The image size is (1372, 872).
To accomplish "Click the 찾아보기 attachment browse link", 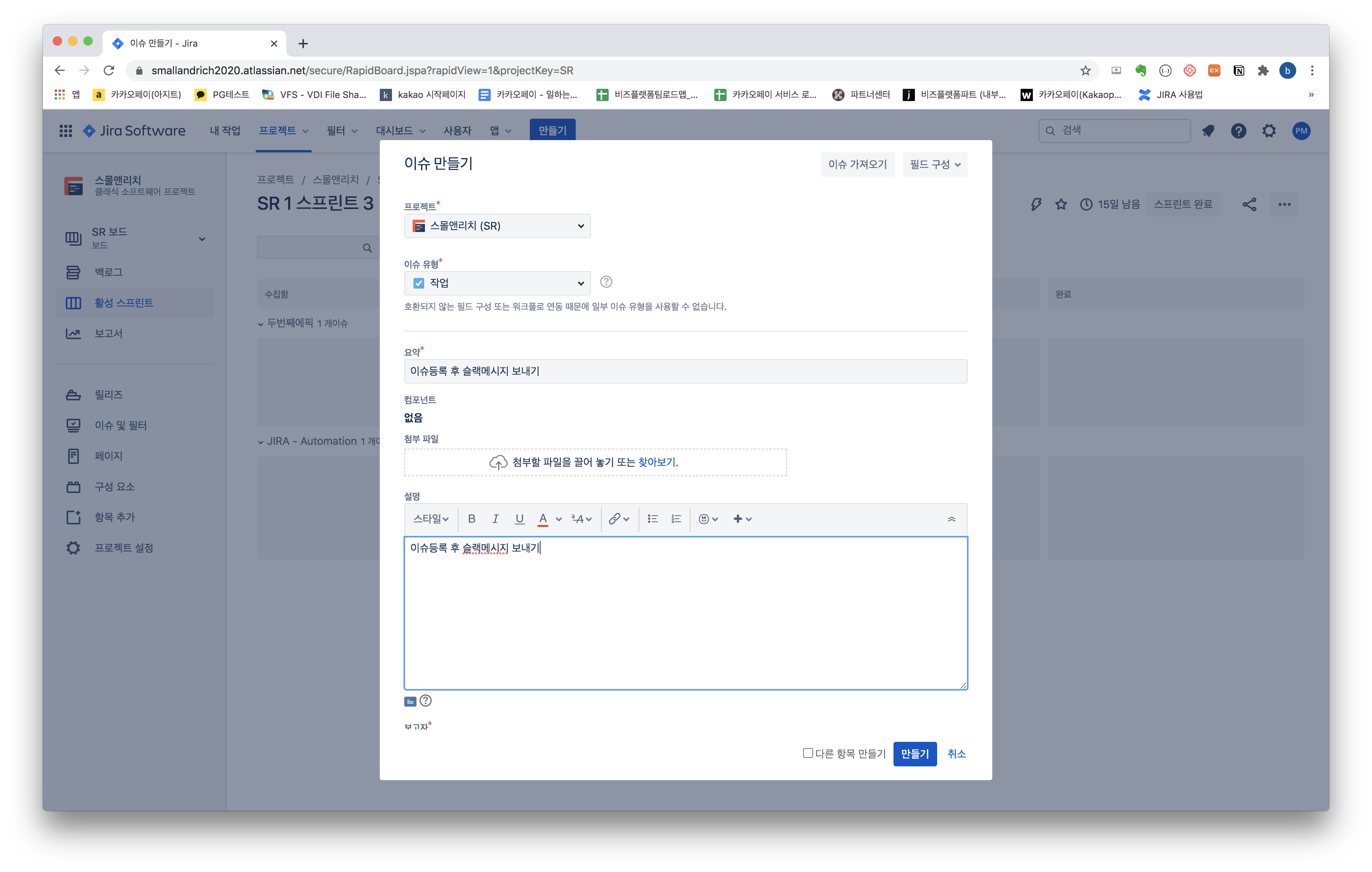I will pyautogui.click(x=657, y=462).
